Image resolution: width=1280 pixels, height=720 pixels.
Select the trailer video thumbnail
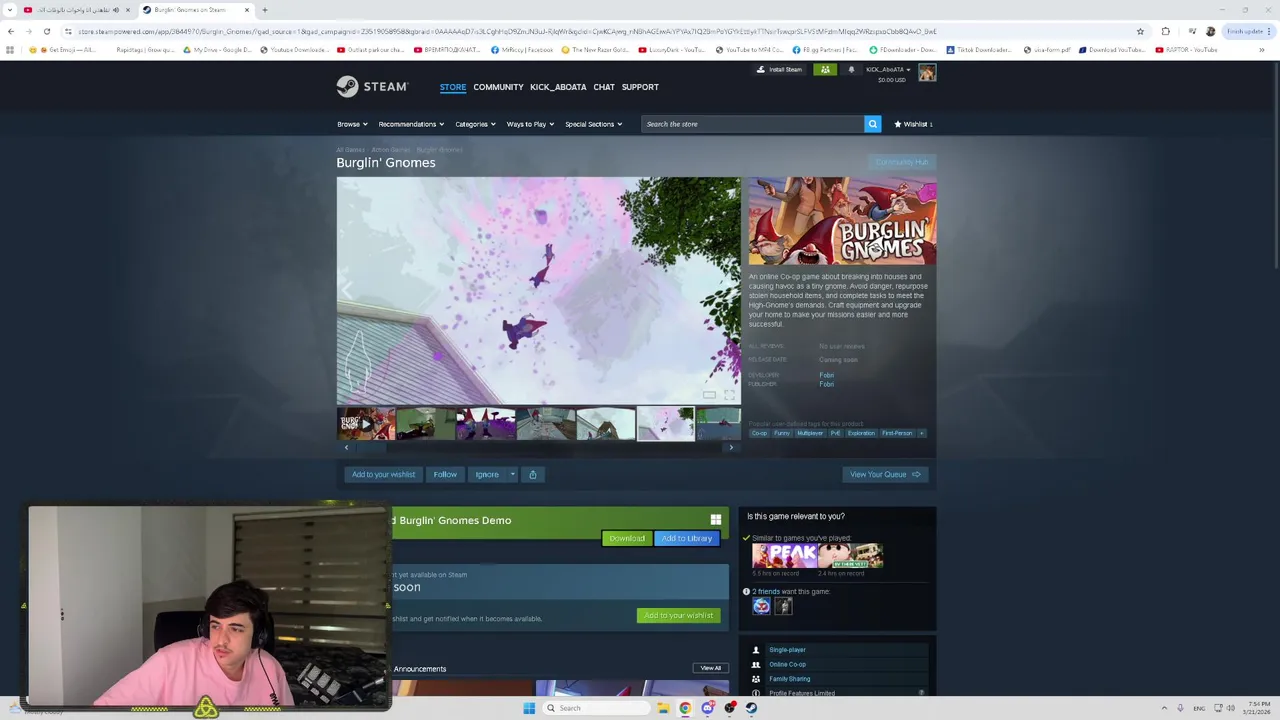(365, 424)
